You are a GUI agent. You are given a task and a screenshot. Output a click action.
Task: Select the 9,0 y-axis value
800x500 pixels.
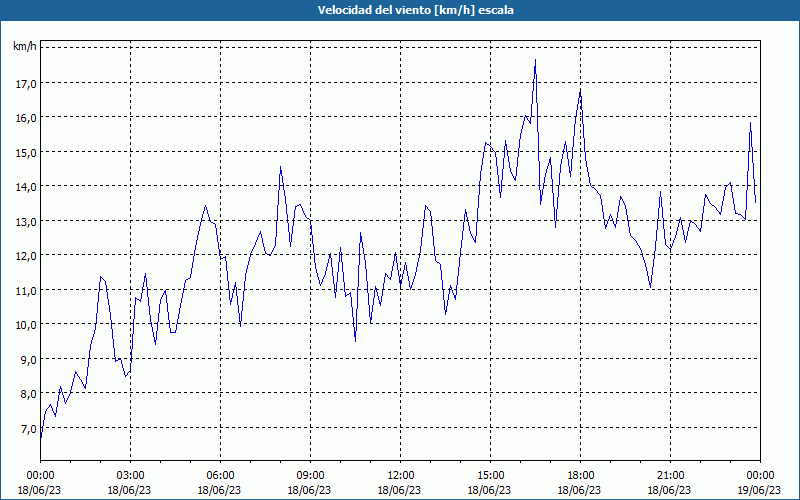tap(29, 360)
